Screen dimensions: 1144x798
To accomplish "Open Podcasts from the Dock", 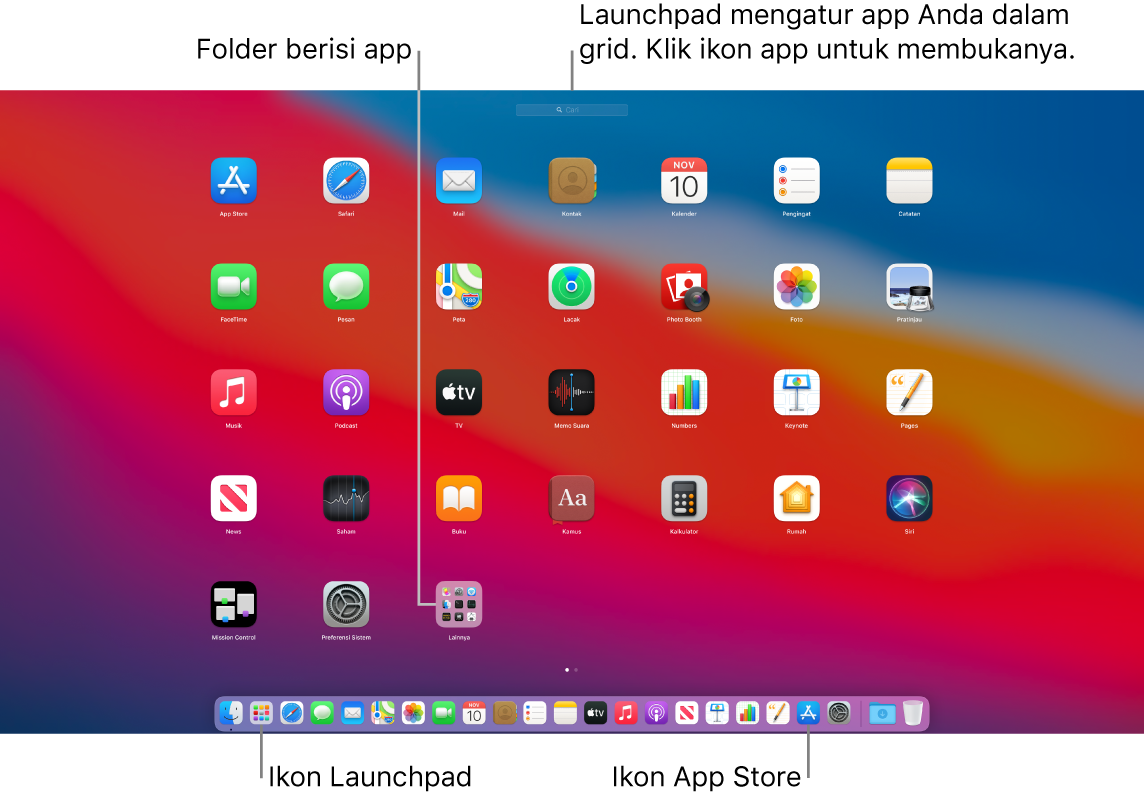I will (656, 713).
